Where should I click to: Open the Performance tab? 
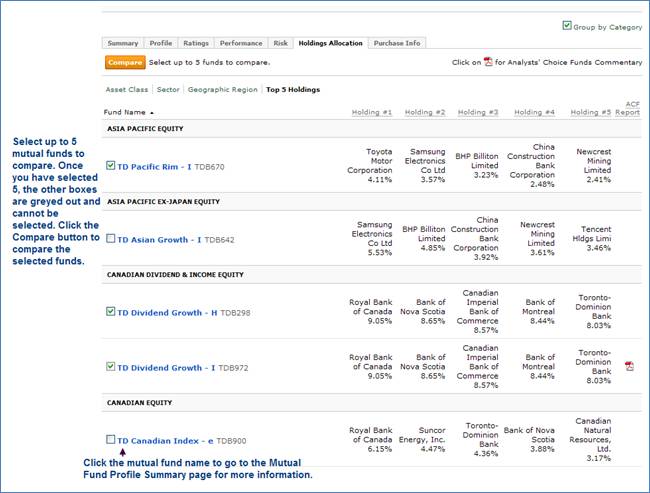click(x=241, y=43)
